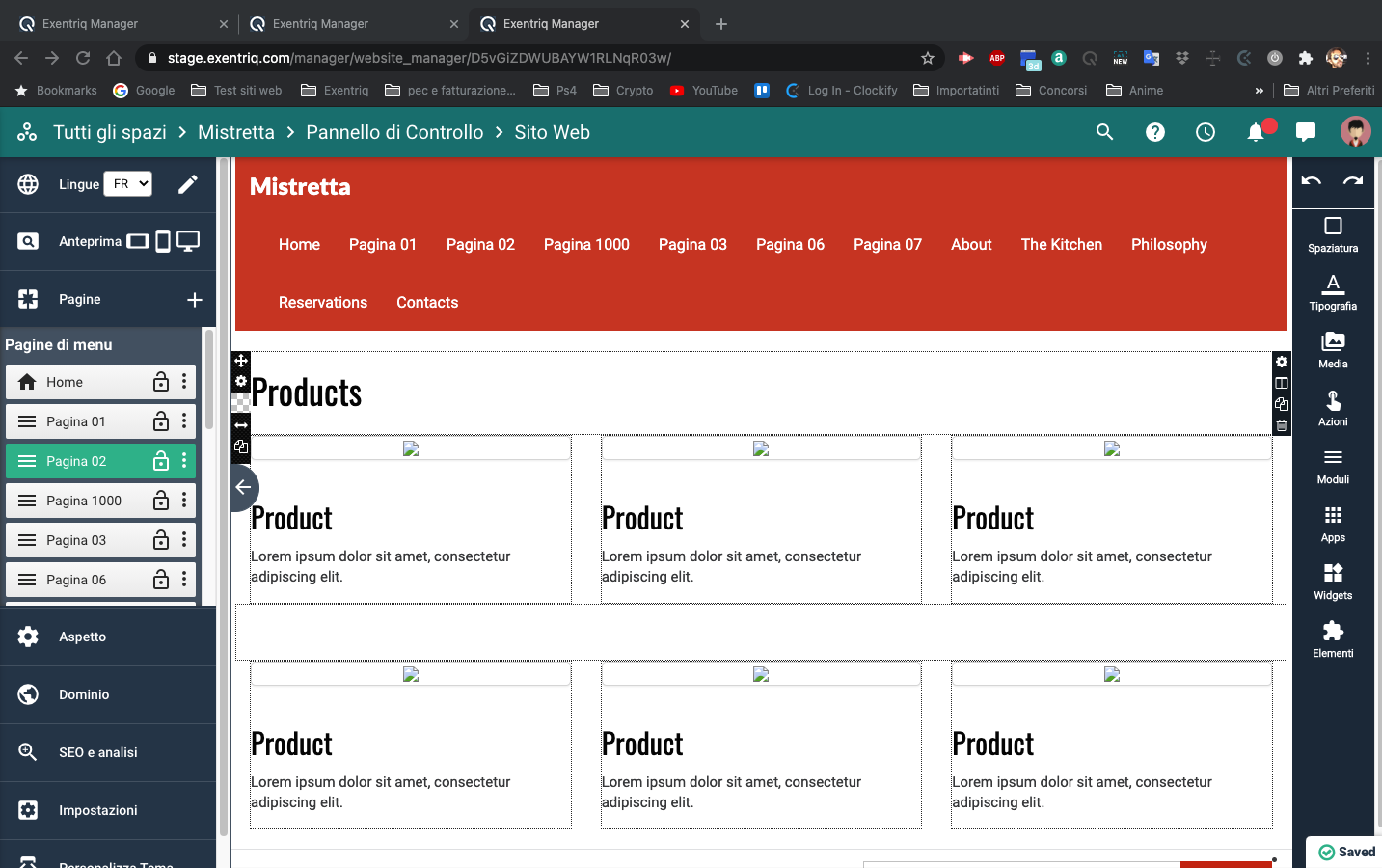
Task: Click the checkered background color swatch
Action: click(241, 403)
